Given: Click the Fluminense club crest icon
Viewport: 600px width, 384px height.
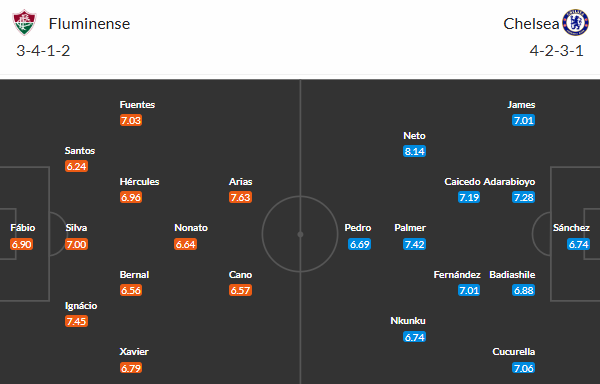Looking at the screenshot, I should (24, 23).
